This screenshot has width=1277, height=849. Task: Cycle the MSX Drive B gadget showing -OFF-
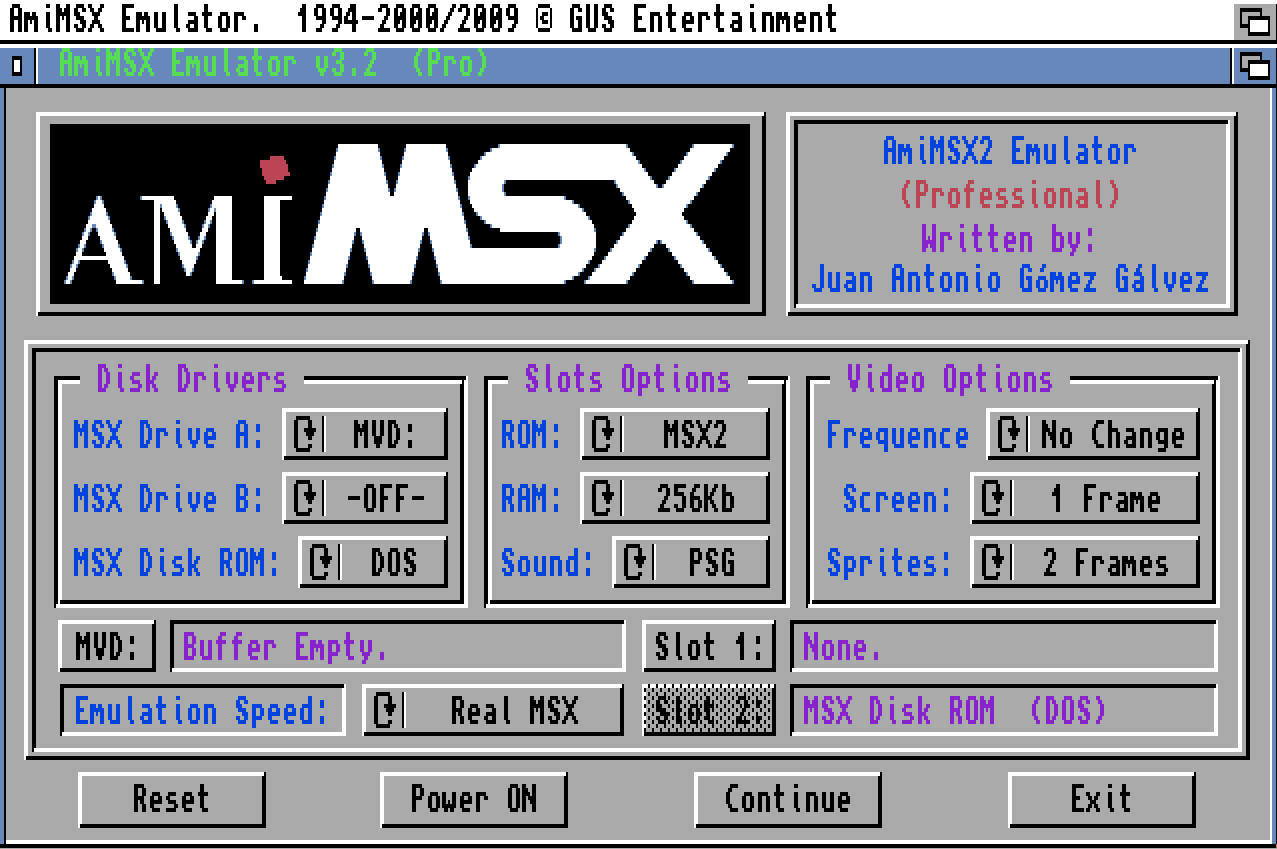[x=365, y=498]
